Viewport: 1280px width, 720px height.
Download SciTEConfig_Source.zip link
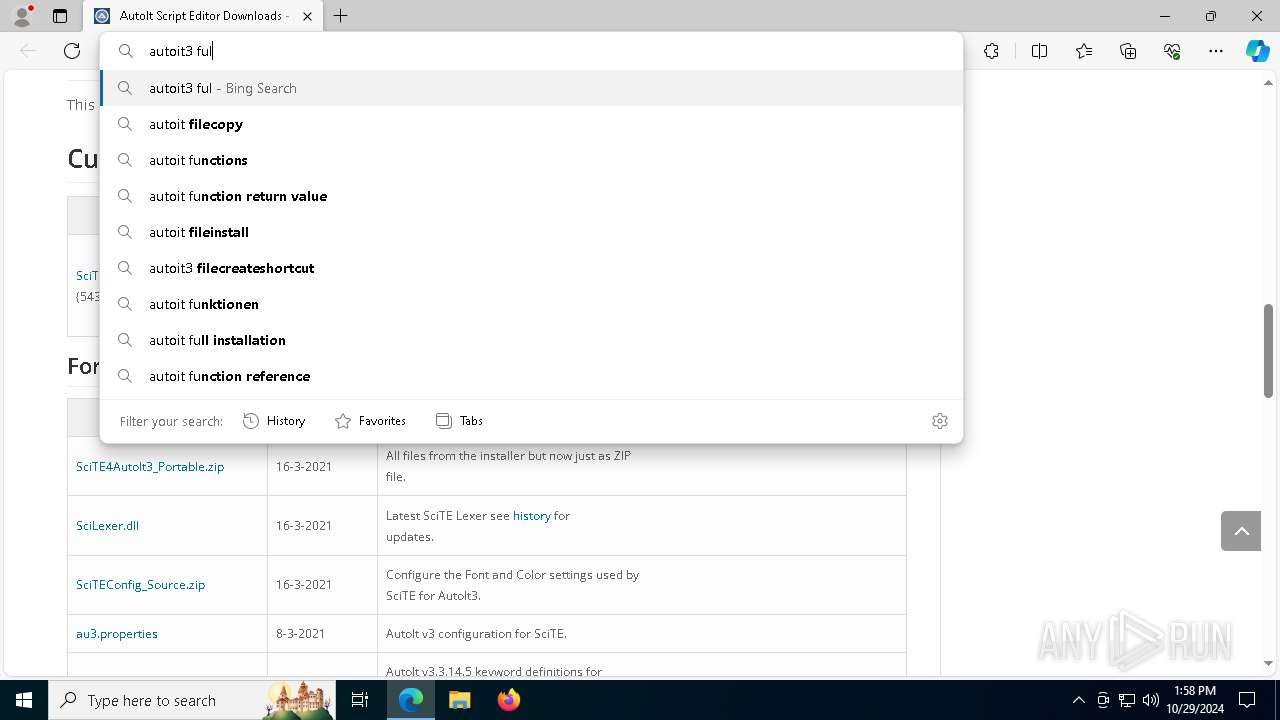140,584
